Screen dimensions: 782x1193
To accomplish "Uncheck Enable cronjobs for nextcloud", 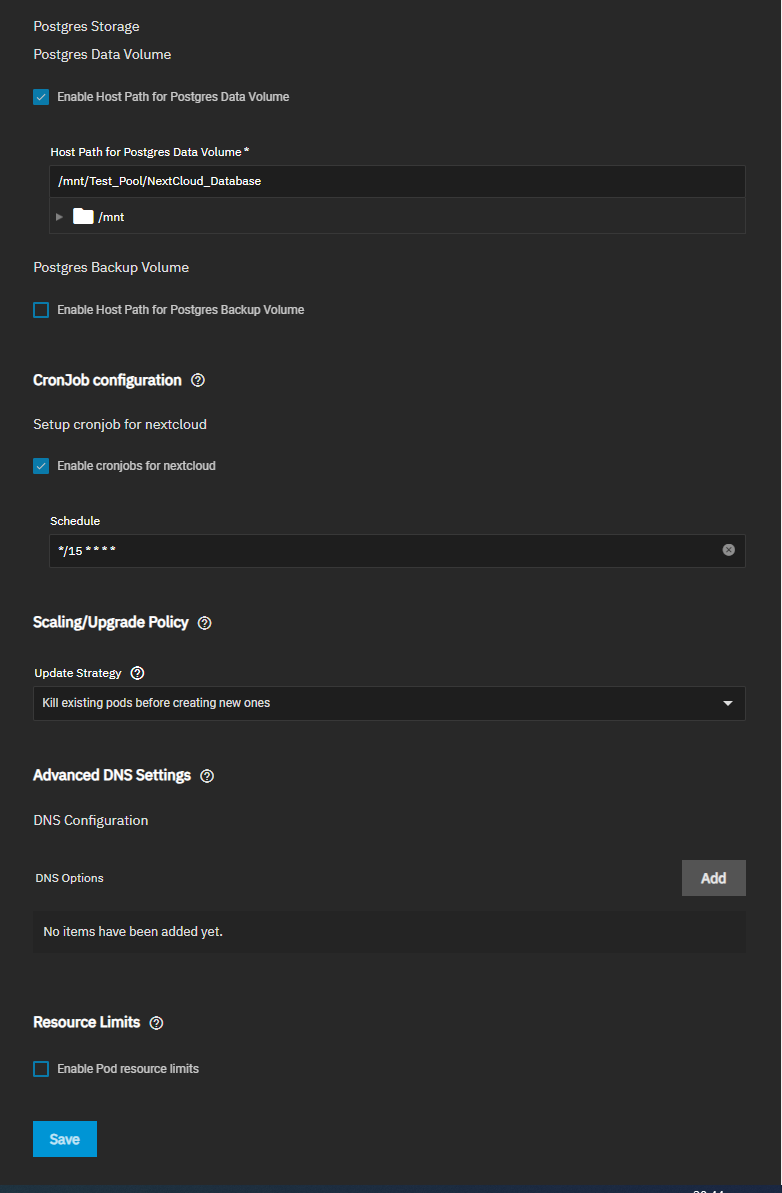I will pyautogui.click(x=41, y=466).
